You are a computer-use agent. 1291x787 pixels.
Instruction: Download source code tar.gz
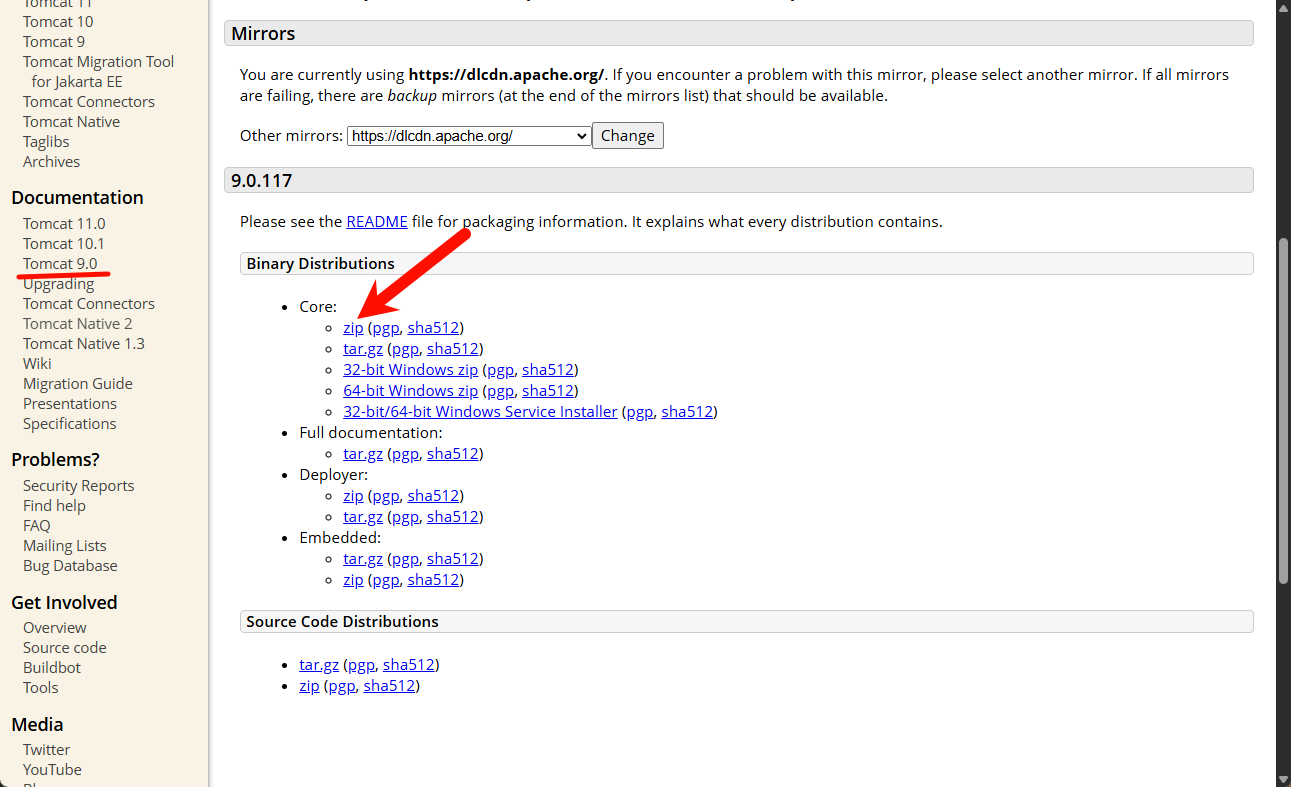coord(319,665)
